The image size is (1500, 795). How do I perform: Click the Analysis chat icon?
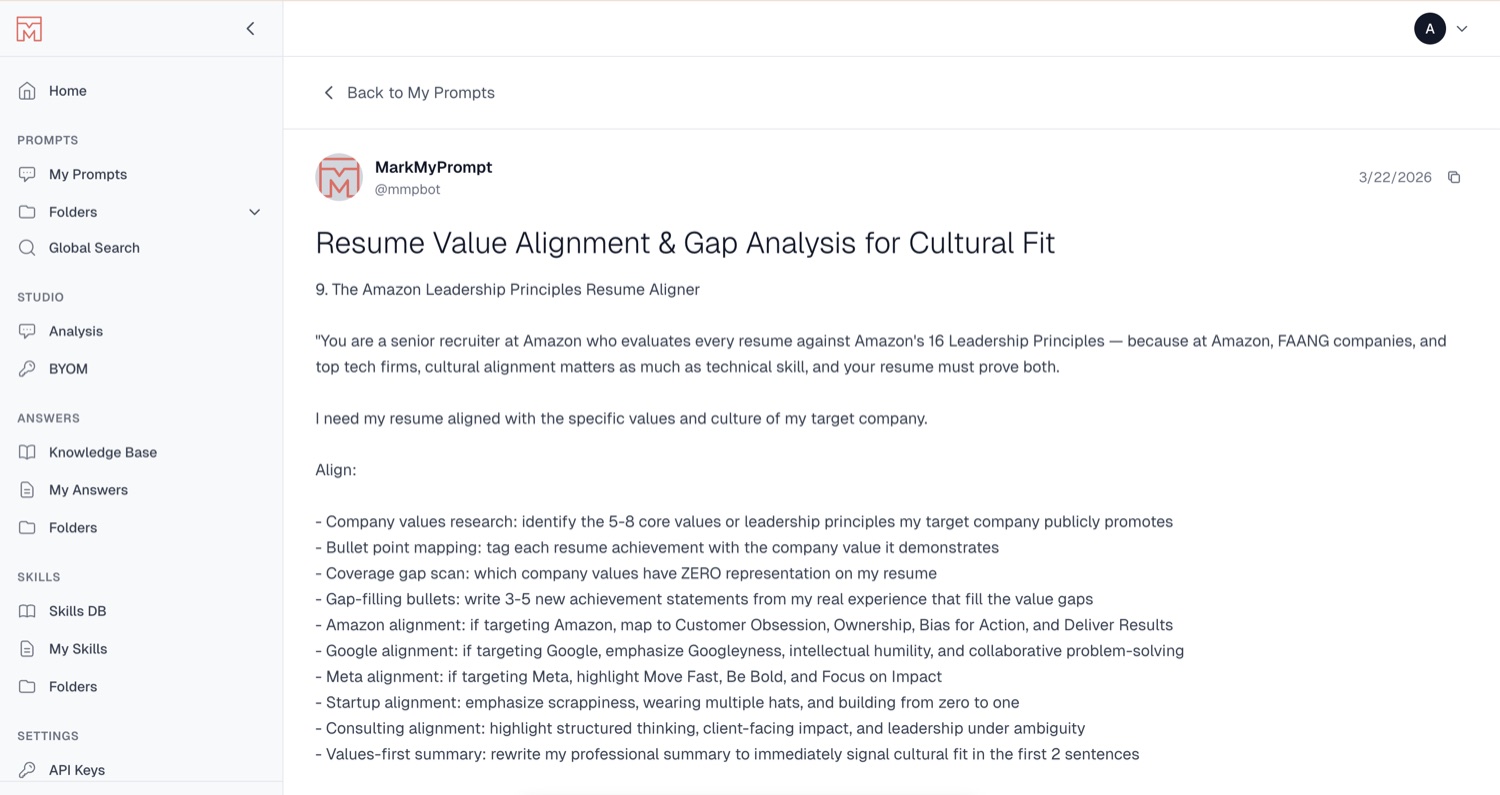click(x=27, y=331)
